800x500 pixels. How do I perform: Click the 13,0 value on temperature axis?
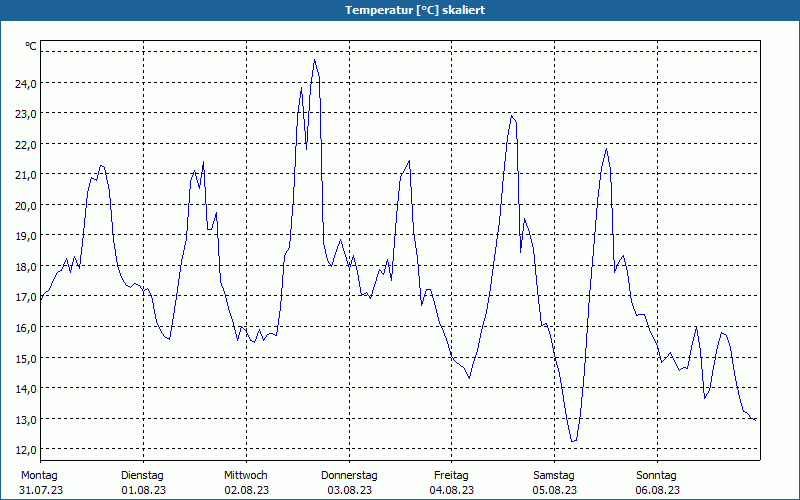pos(26,419)
